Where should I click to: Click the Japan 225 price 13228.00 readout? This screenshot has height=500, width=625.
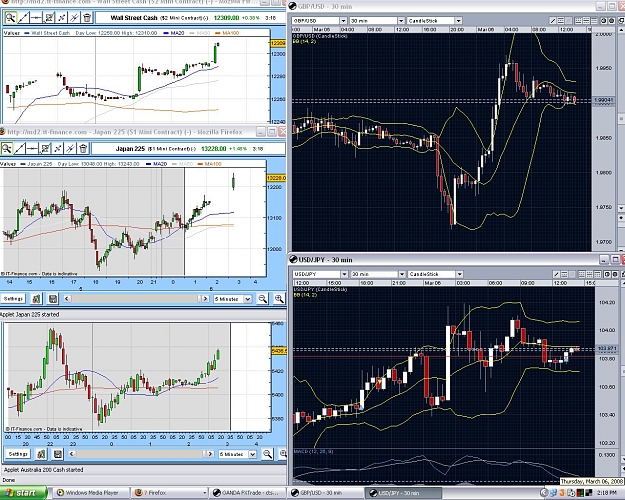coord(213,149)
